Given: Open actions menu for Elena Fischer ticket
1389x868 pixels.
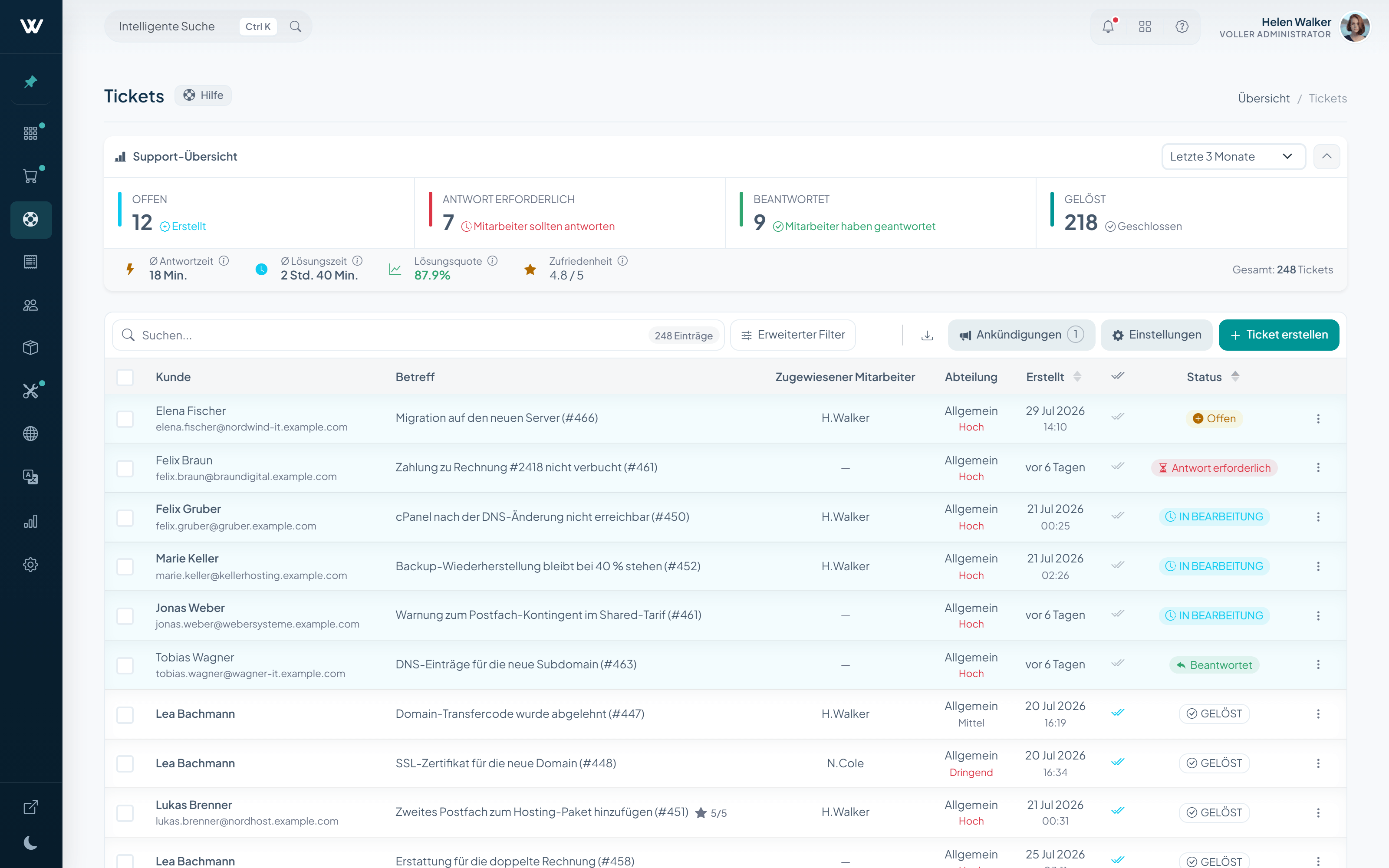Looking at the screenshot, I should [x=1318, y=418].
